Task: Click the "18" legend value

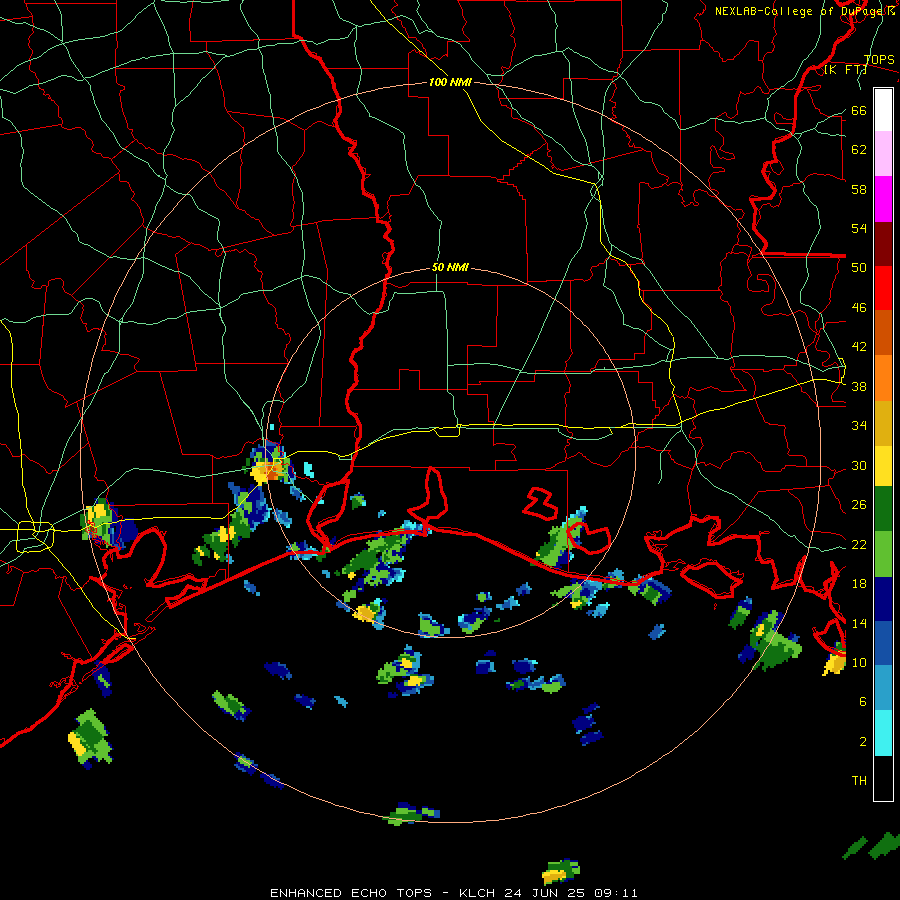Action: (x=859, y=584)
